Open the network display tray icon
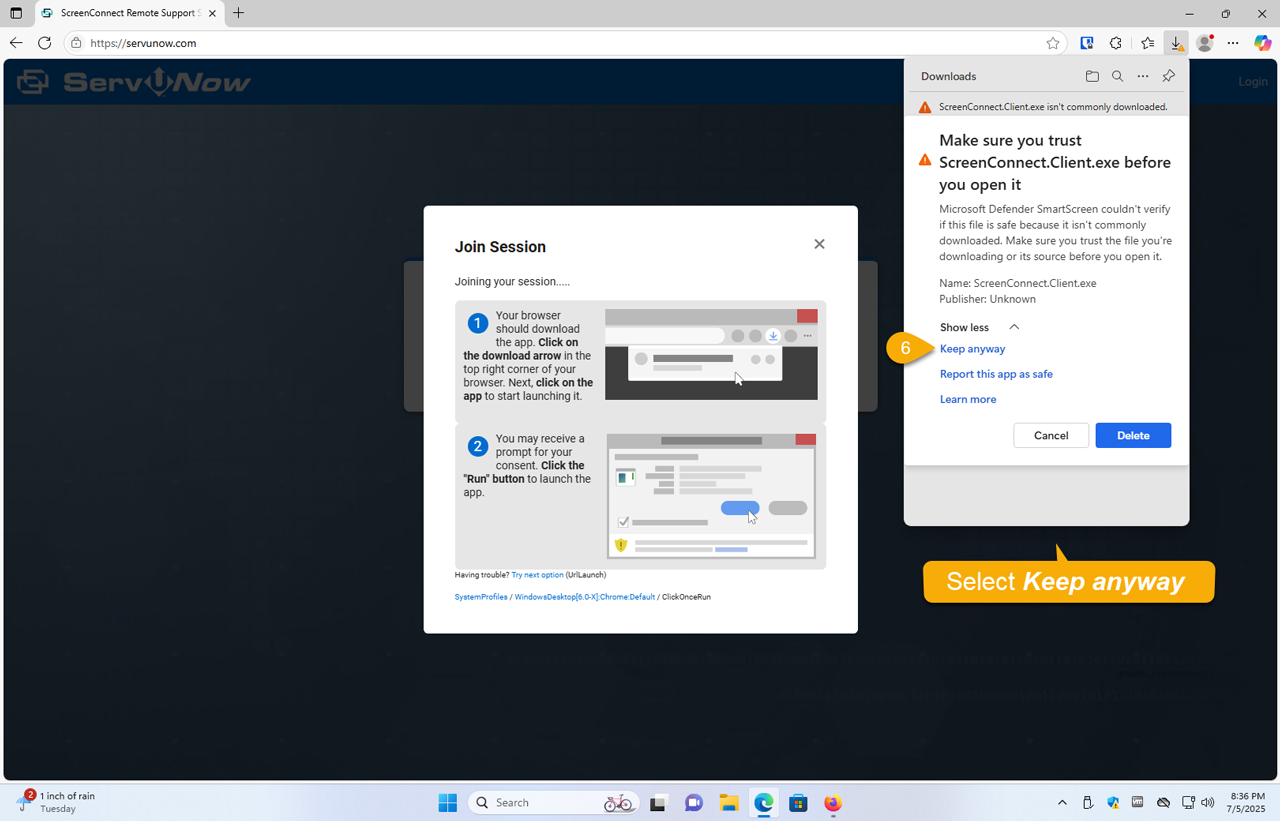Image resolution: width=1280 pixels, height=821 pixels. pyautogui.click(x=1187, y=803)
